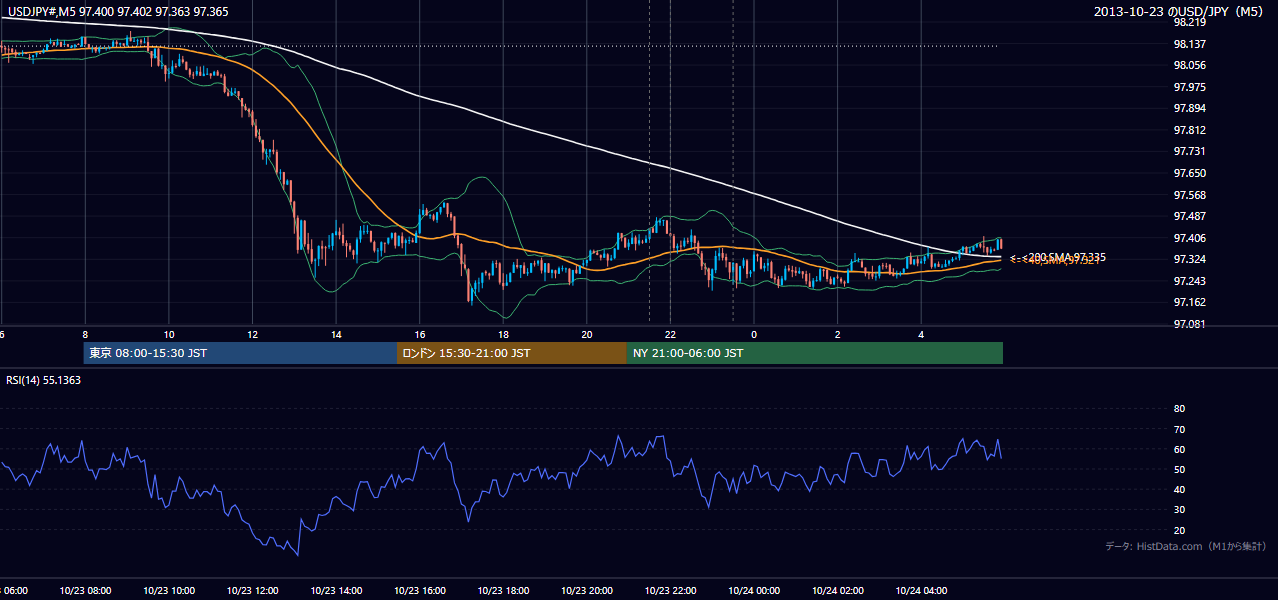The height and width of the screenshot is (600, 1278).
Task: Select the NY 21:00-06:00 JST session bar
Action: coord(815,353)
